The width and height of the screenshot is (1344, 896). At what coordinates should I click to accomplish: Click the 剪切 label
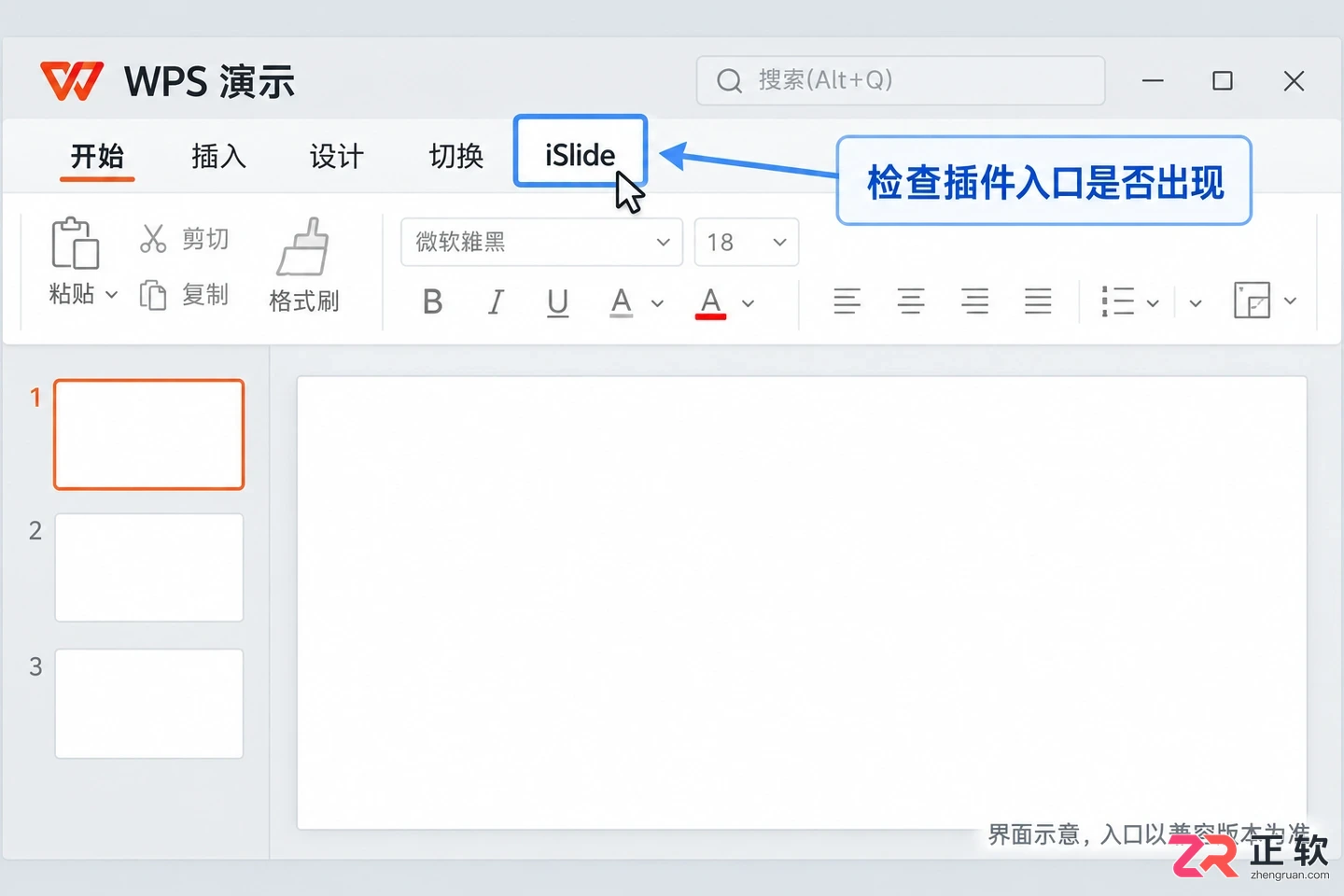[205, 239]
